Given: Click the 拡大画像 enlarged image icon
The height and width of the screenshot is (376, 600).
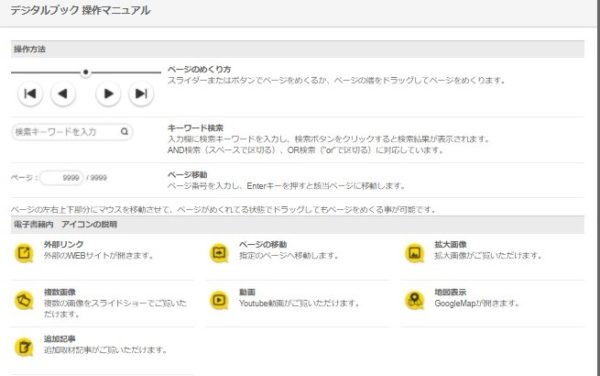Looking at the screenshot, I should point(414,253).
